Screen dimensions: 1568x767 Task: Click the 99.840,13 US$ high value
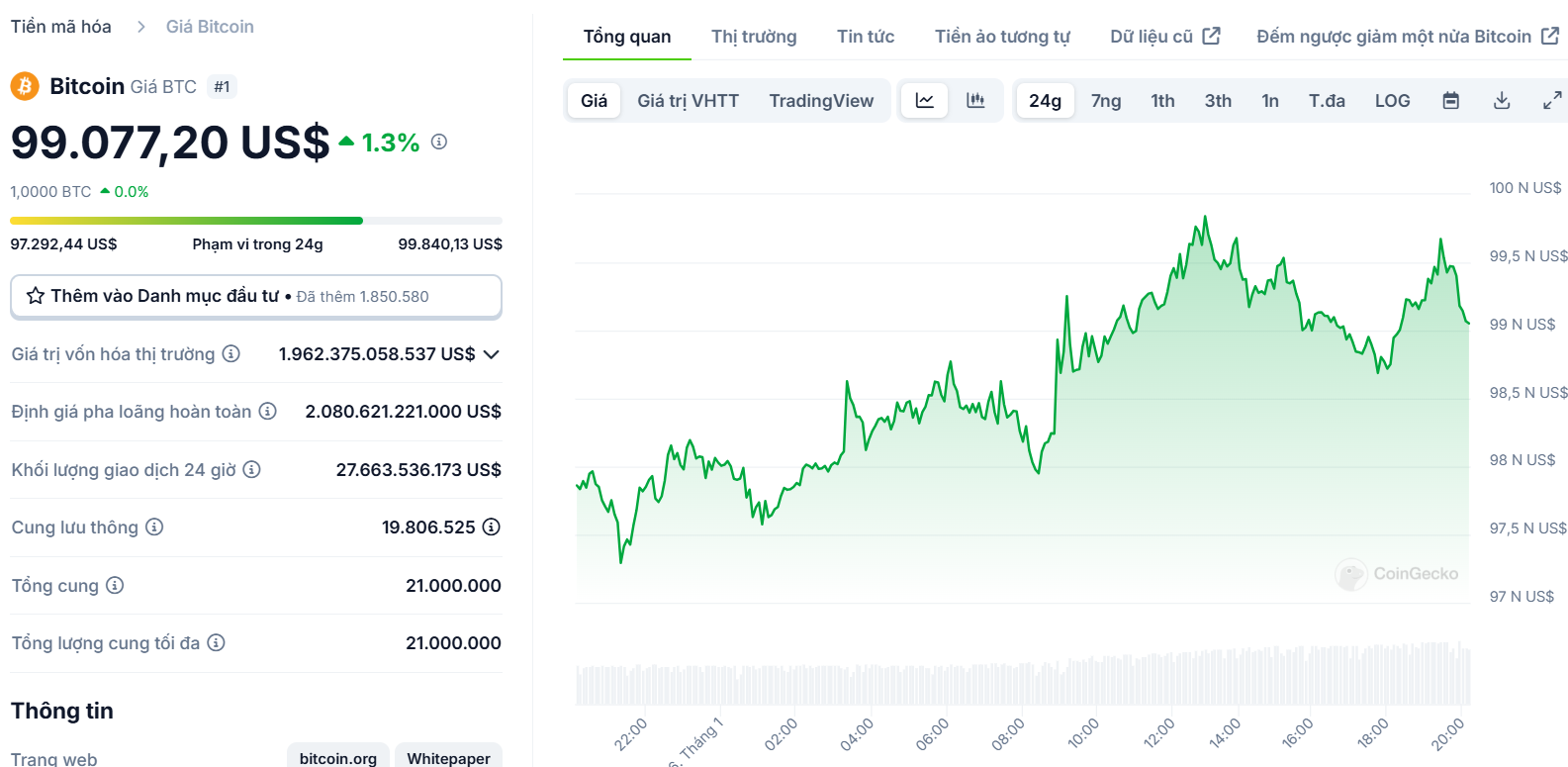point(450,243)
